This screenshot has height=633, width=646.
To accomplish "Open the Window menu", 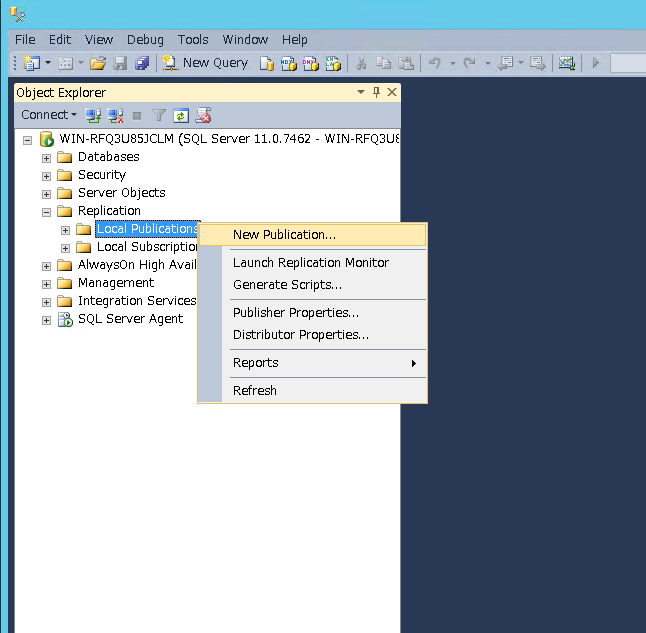I will click(245, 40).
